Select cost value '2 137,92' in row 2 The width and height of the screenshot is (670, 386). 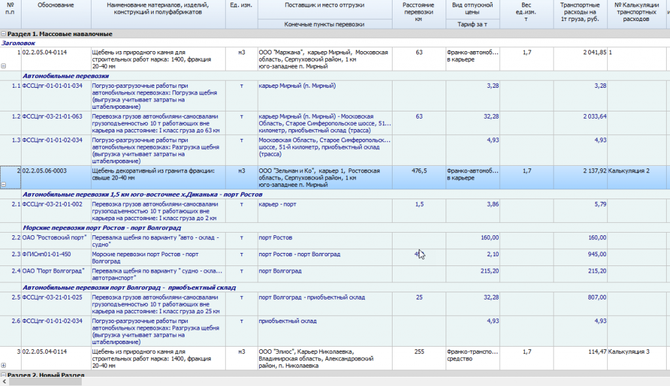pyautogui.click(x=580, y=177)
